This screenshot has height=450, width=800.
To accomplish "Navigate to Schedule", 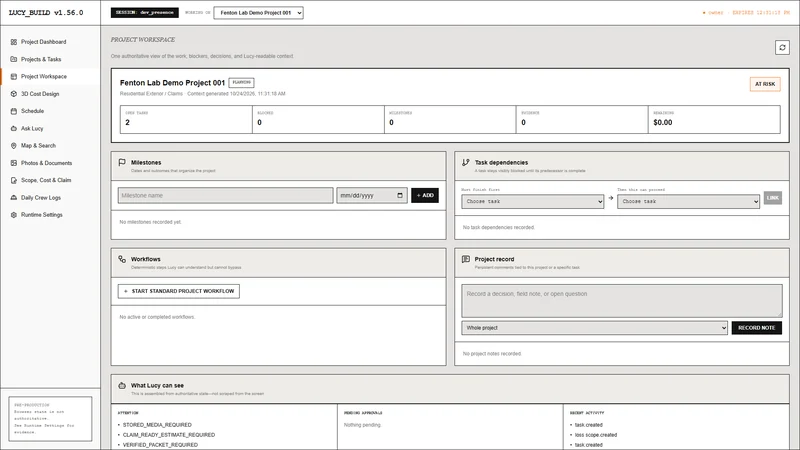I will click(x=32, y=111).
